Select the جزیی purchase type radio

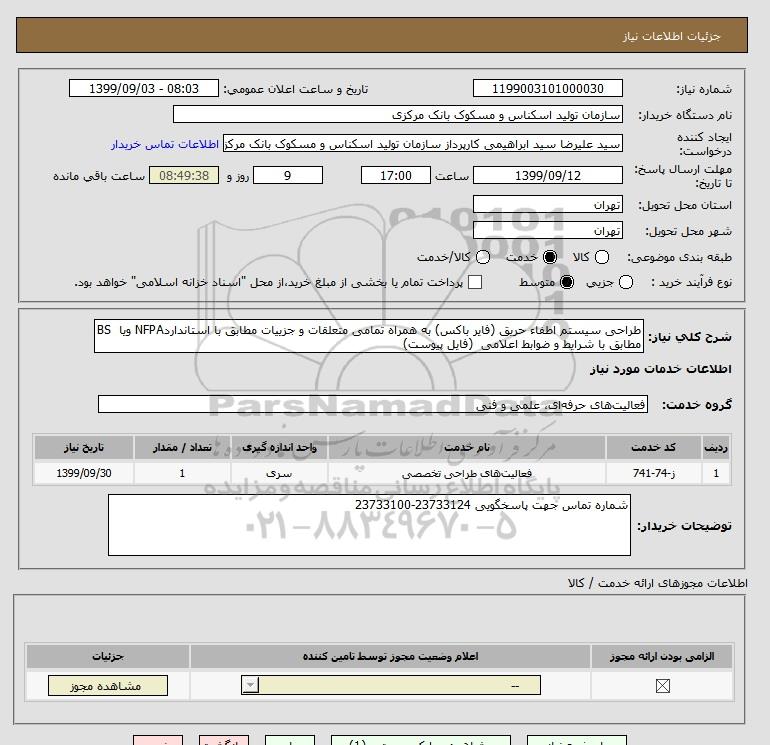(x=626, y=282)
